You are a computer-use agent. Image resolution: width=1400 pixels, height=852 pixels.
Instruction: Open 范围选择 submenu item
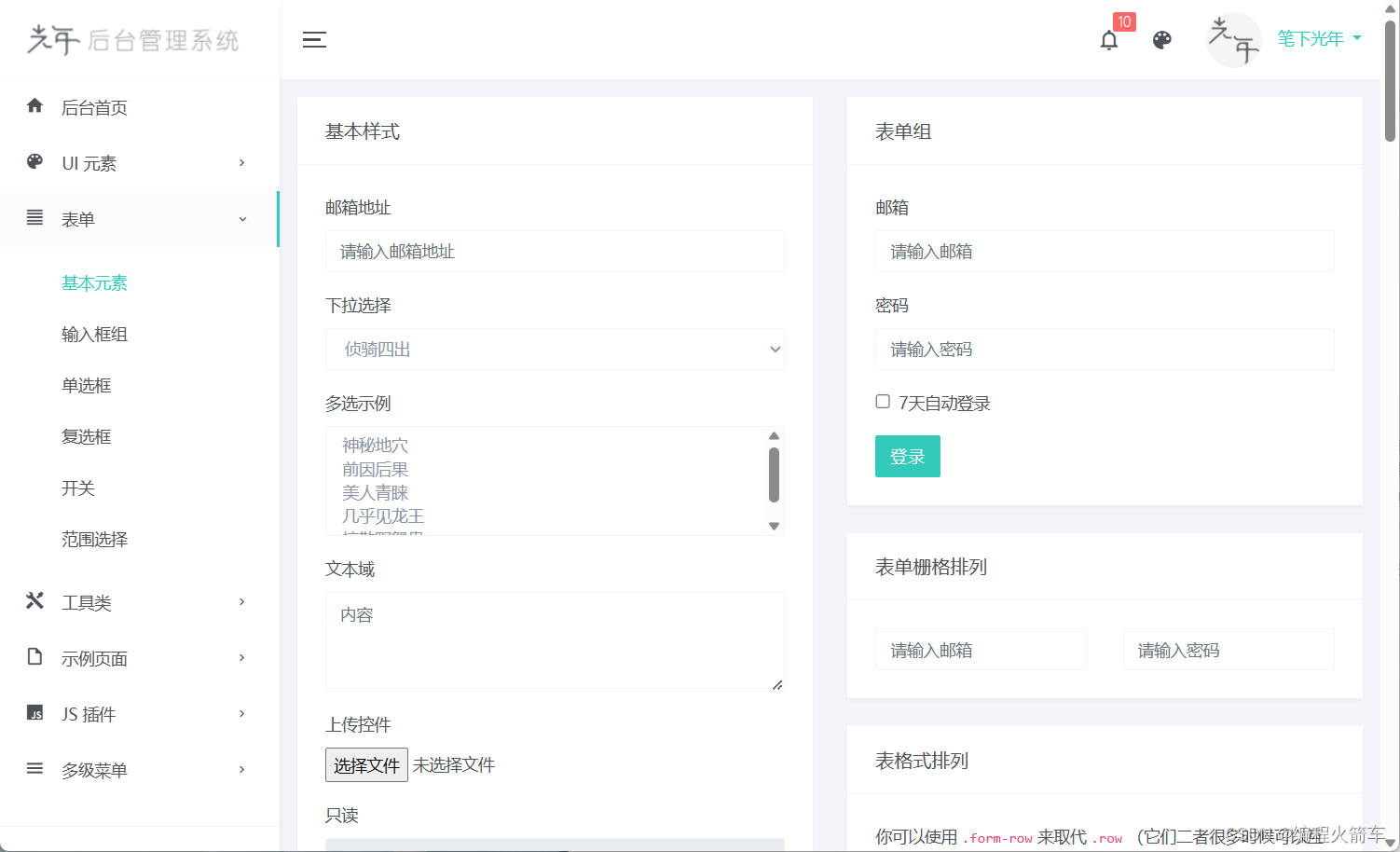tap(94, 540)
